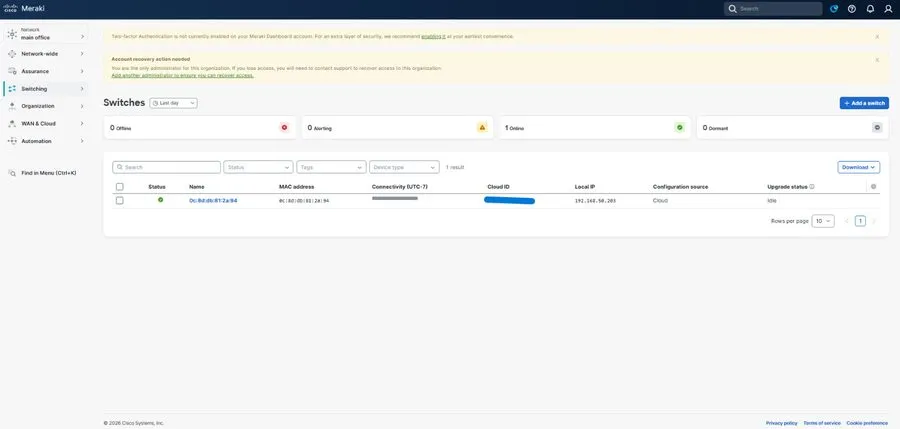
Task: Open the Download dropdown button
Action: tap(859, 167)
